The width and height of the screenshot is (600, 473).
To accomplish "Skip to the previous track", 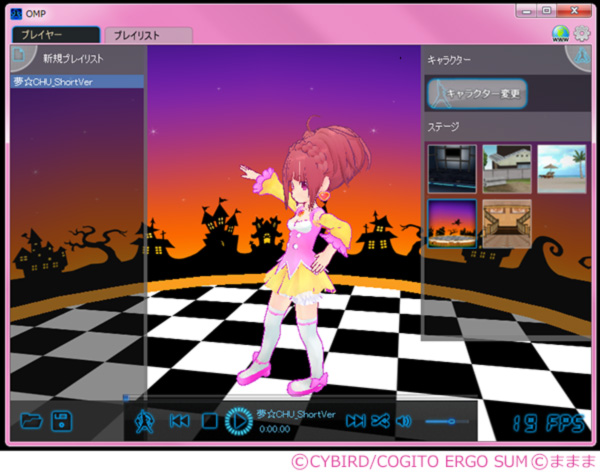I will pyautogui.click(x=180, y=421).
